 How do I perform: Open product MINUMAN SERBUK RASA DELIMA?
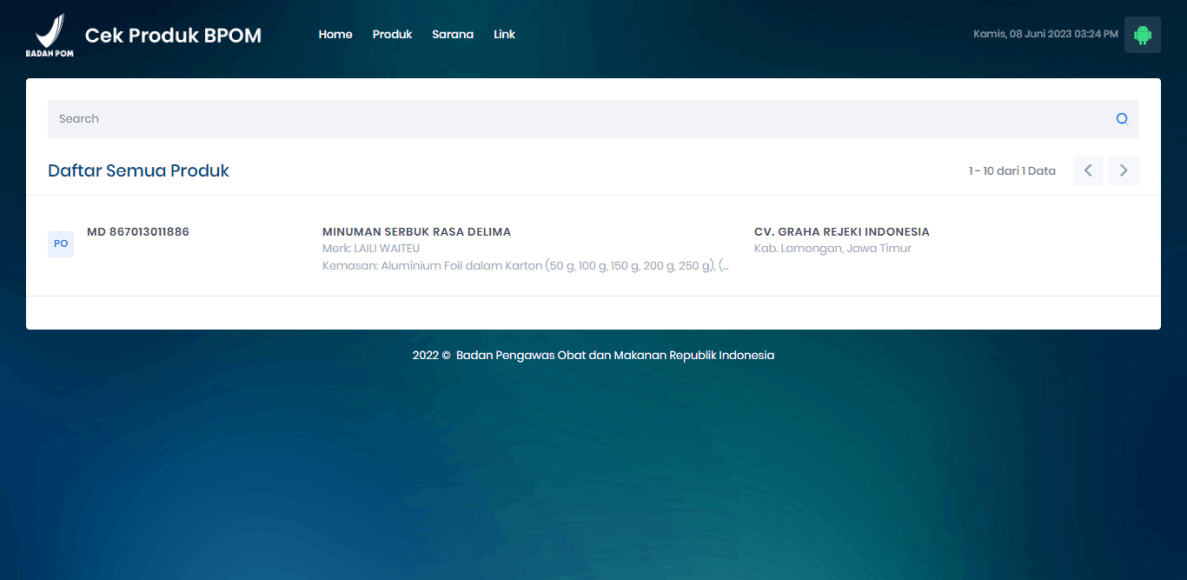point(416,232)
